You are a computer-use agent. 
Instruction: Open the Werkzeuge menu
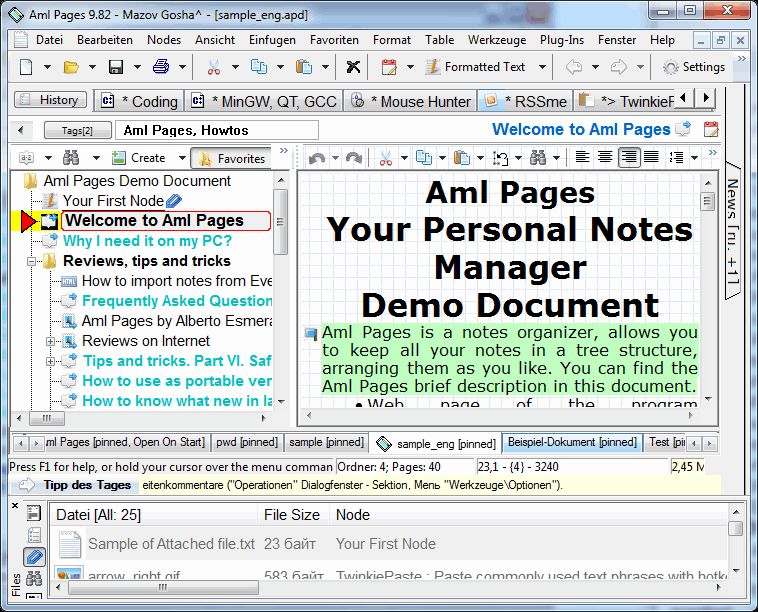pos(497,40)
